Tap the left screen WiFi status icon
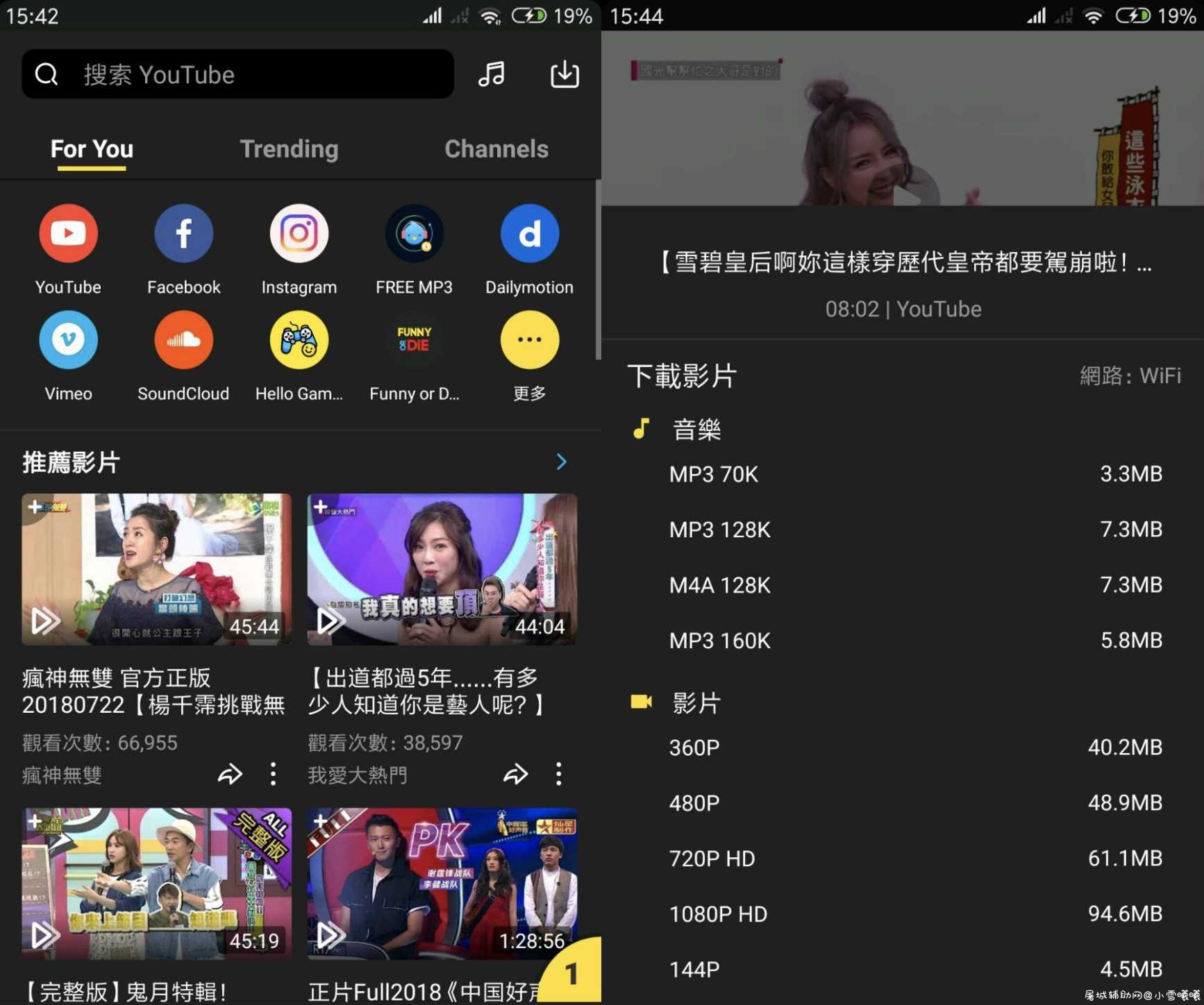This screenshot has width=1204, height=1005. coord(491,15)
